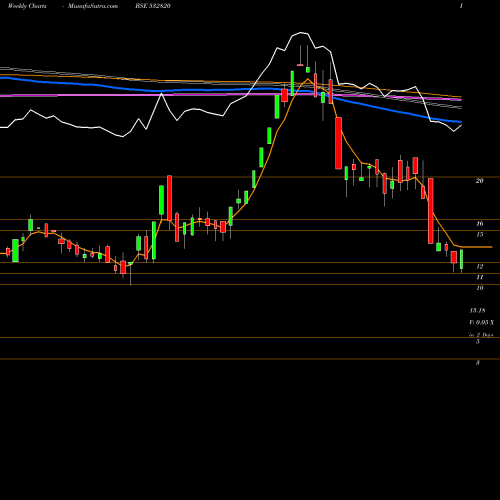500x500 pixels.
Task: Click the 'Weekly Charts' title text
Action: 27,6
